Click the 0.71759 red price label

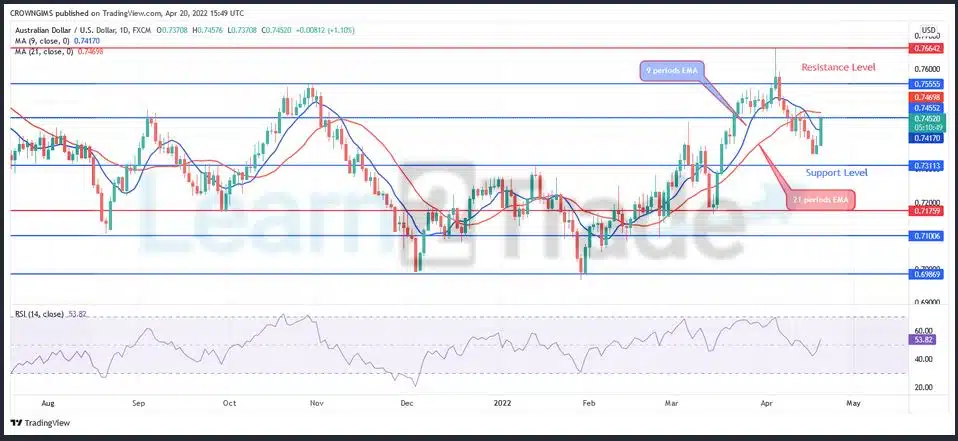click(x=924, y=211)
